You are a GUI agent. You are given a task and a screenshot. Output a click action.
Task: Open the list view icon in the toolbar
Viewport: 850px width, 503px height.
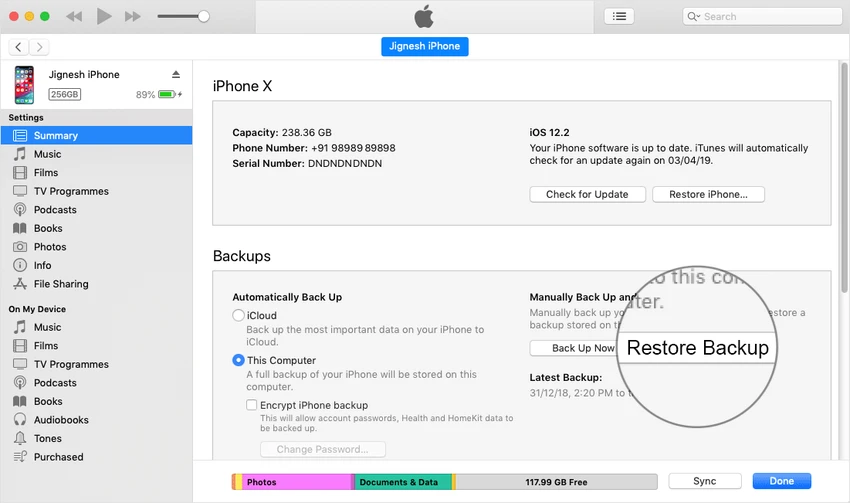(x=619, y=16)
